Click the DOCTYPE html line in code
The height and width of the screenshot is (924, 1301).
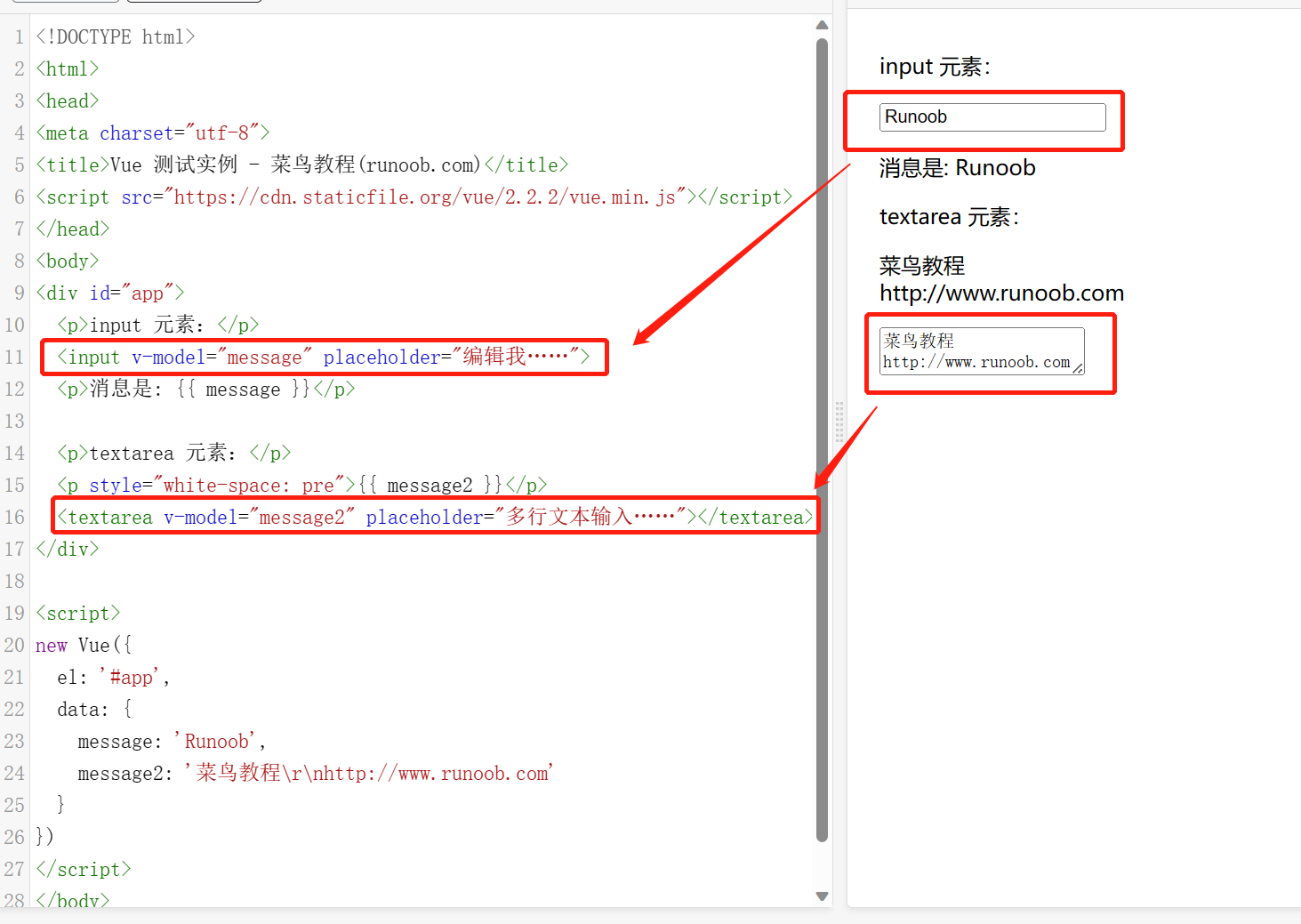pos(116,37)
